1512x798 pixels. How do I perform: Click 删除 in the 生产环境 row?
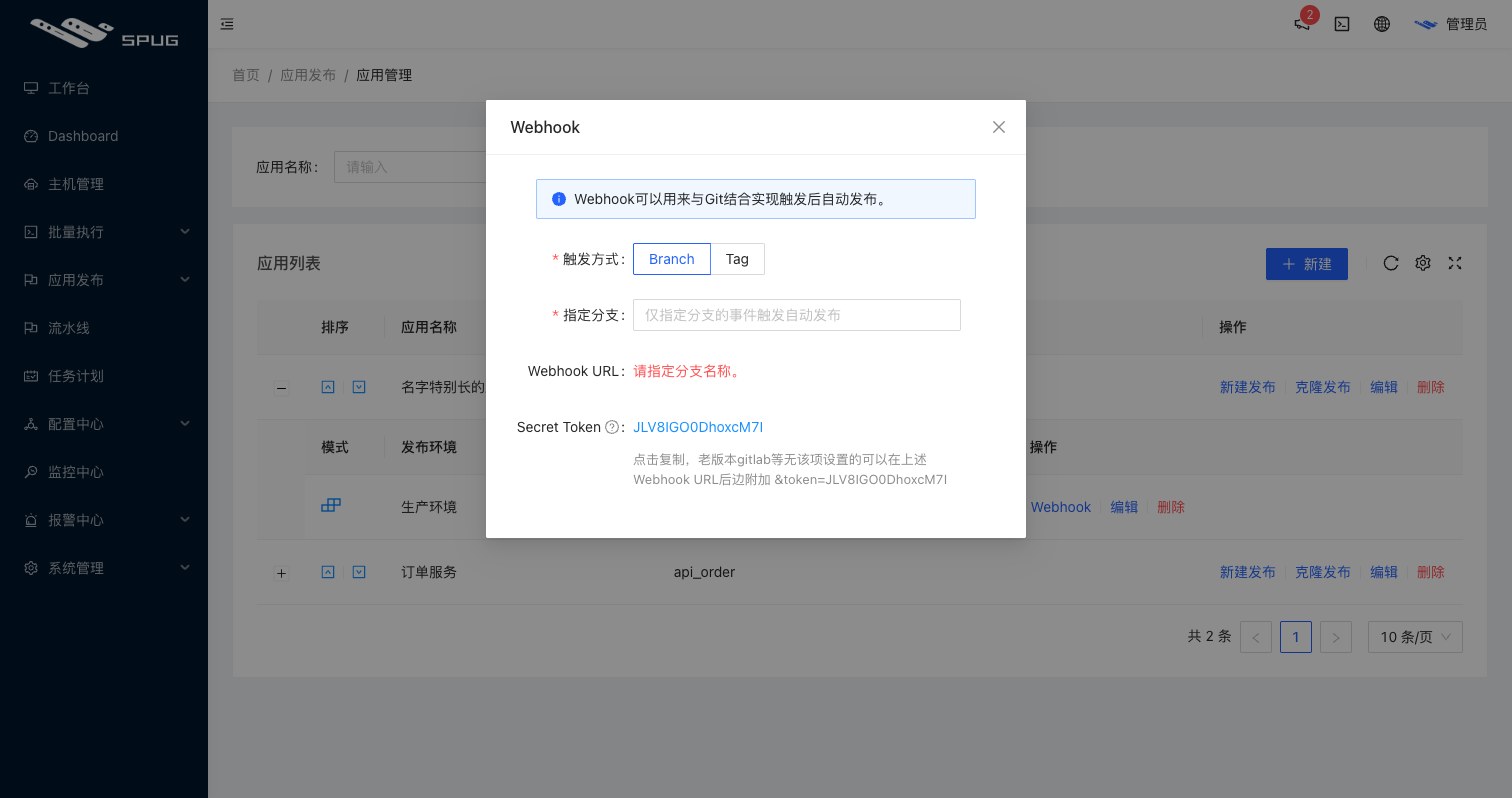click(1171, 507)
